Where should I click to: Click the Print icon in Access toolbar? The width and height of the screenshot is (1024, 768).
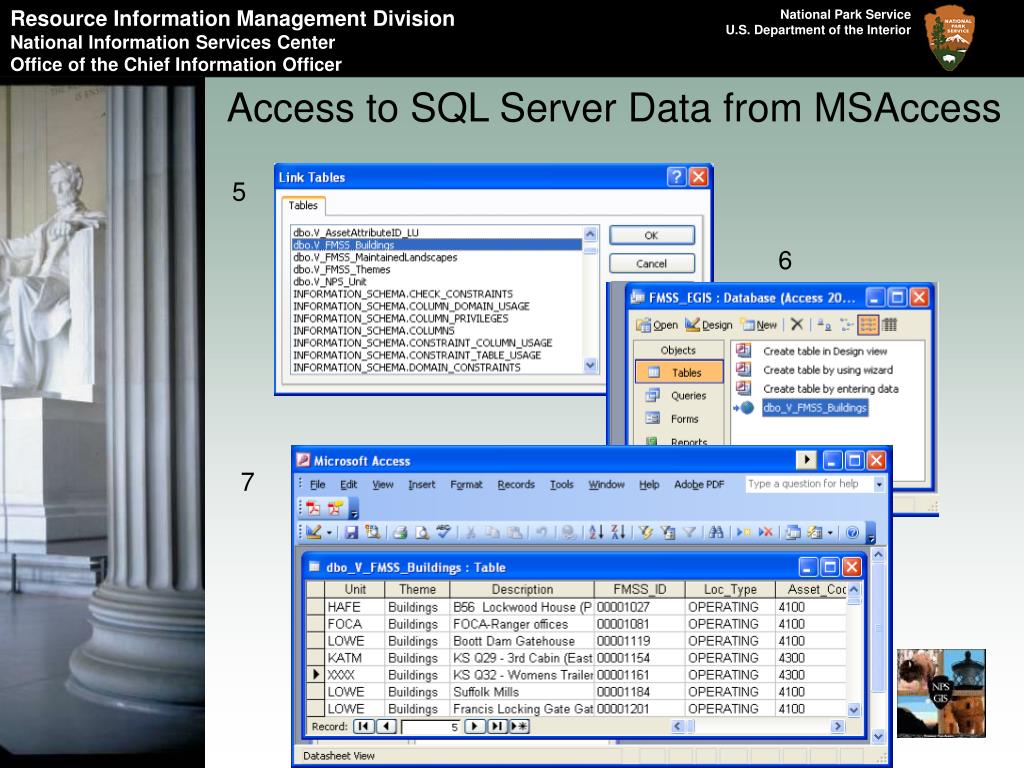pyautogui.click(x=400, y=532)
